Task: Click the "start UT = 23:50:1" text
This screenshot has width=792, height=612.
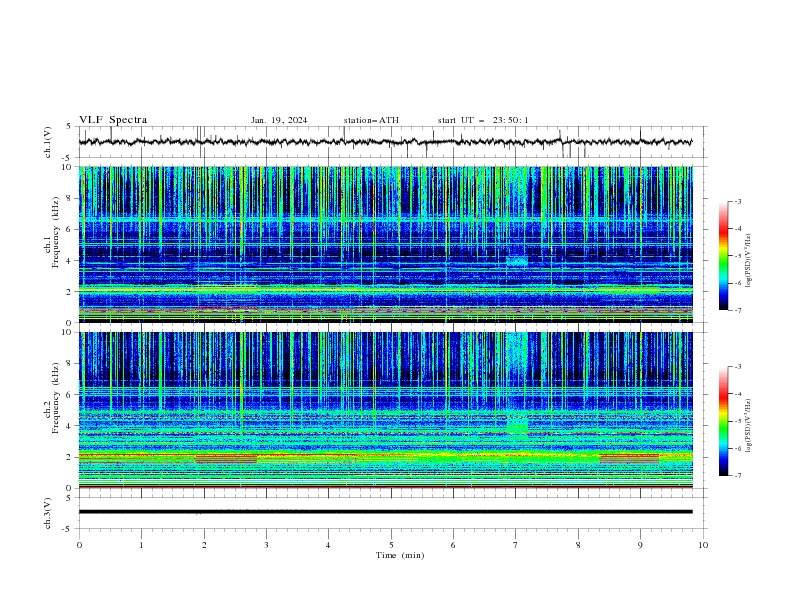Action: [483, 120]
